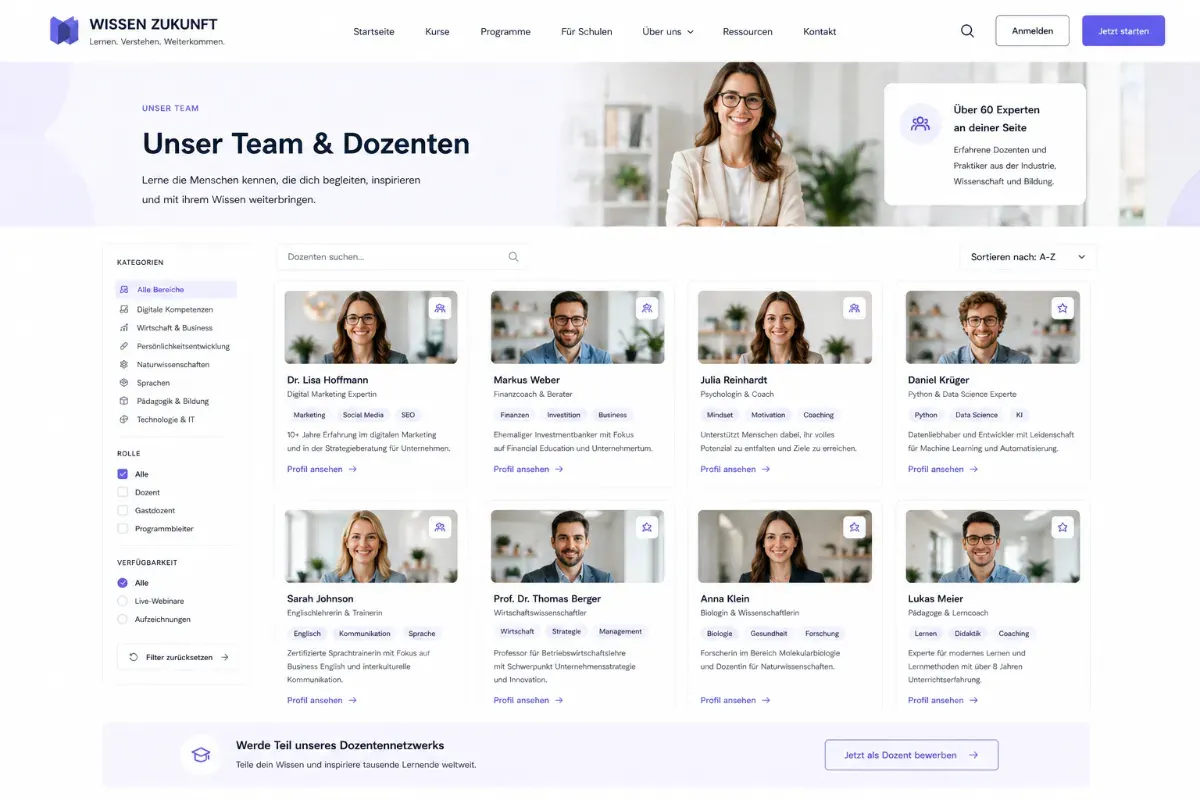Click the Pädagogik & Bildung category icon

point(124,401)
